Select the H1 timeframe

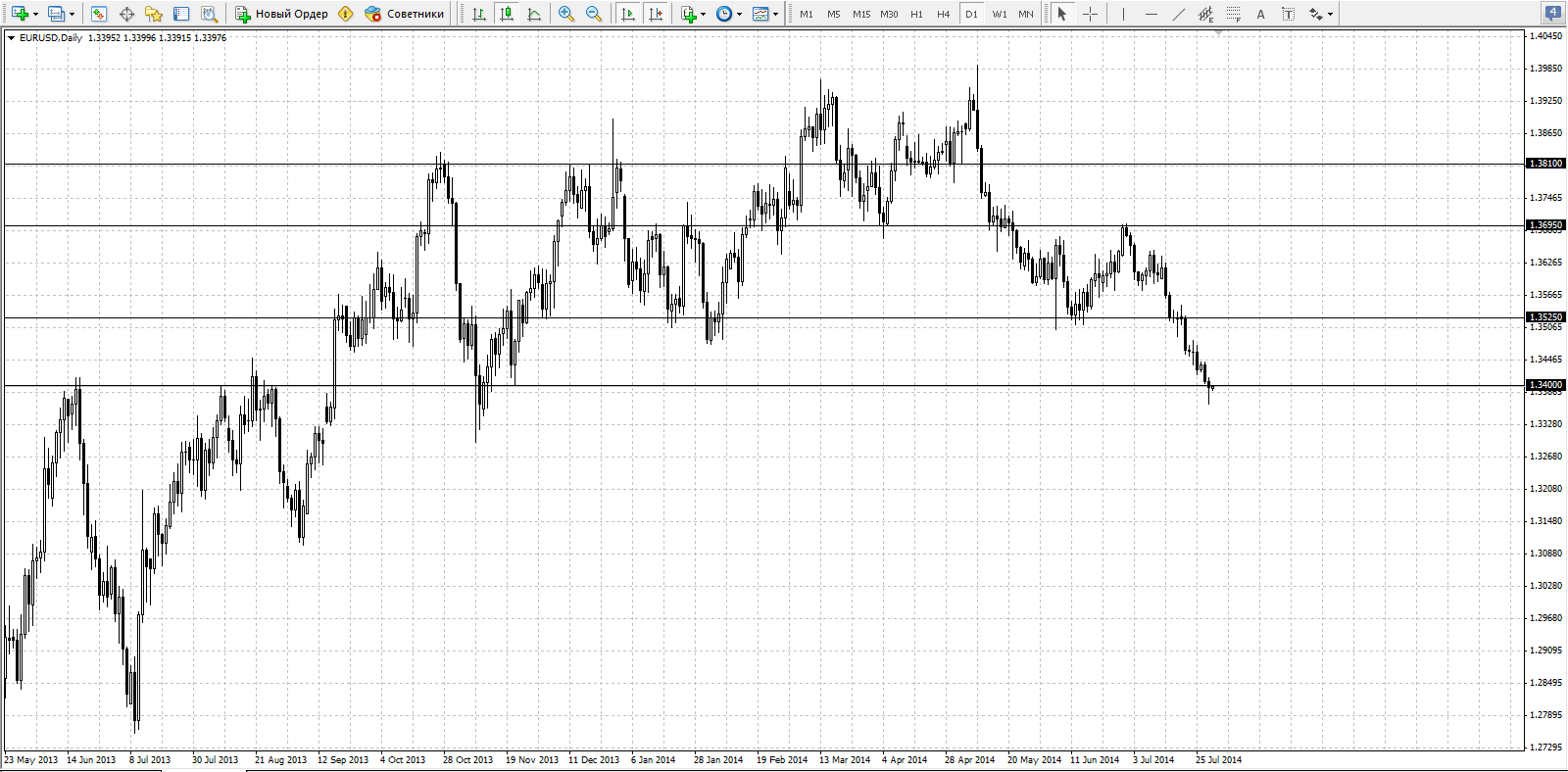point(916,14)
